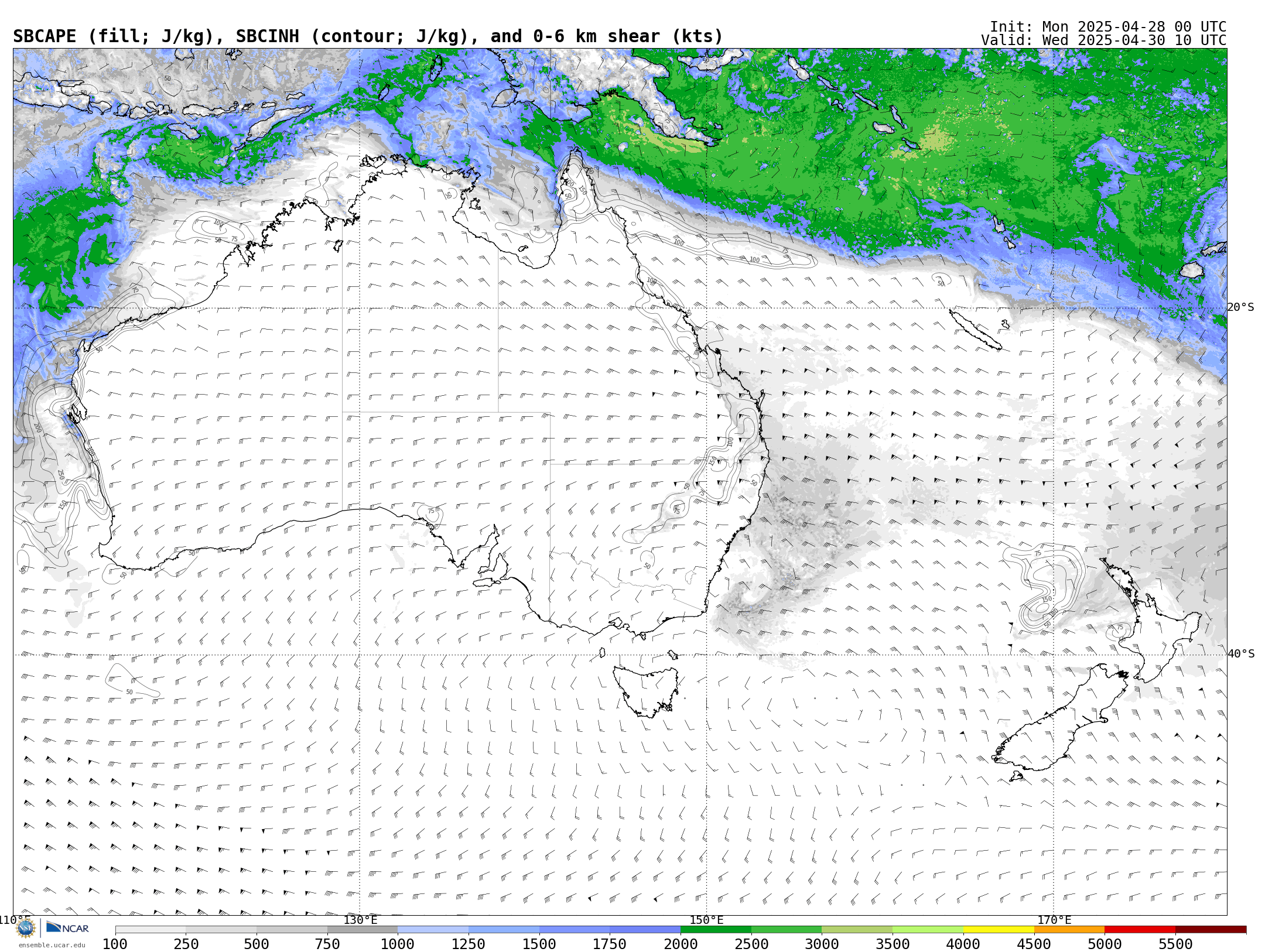Viewport: 1265px width, 952px height.
Task: Click the color bar label '1750'
Action: pyautogui.click(x=610, y=944)
